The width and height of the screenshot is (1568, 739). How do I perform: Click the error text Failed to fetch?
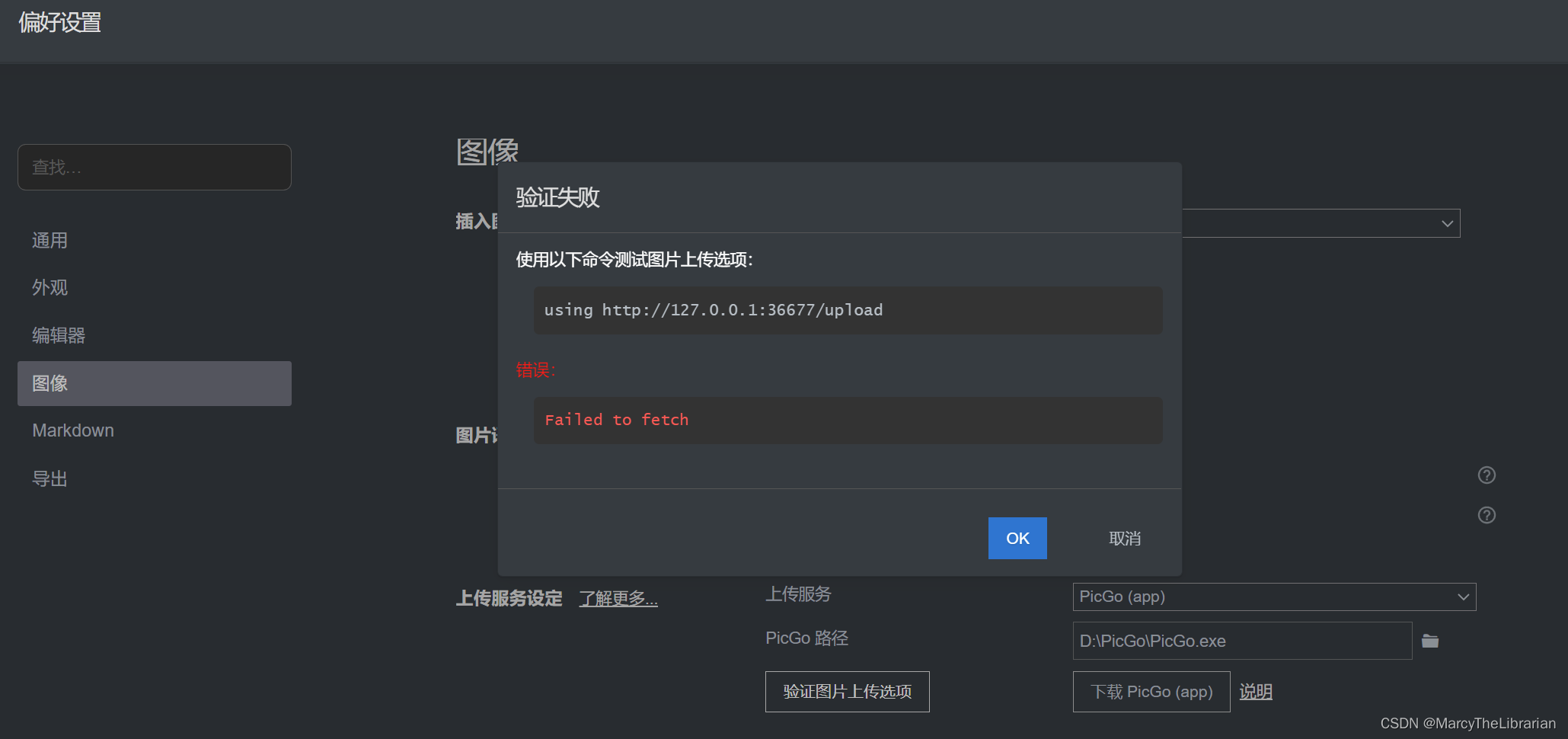pyautogui.click(x=617, y=420)
